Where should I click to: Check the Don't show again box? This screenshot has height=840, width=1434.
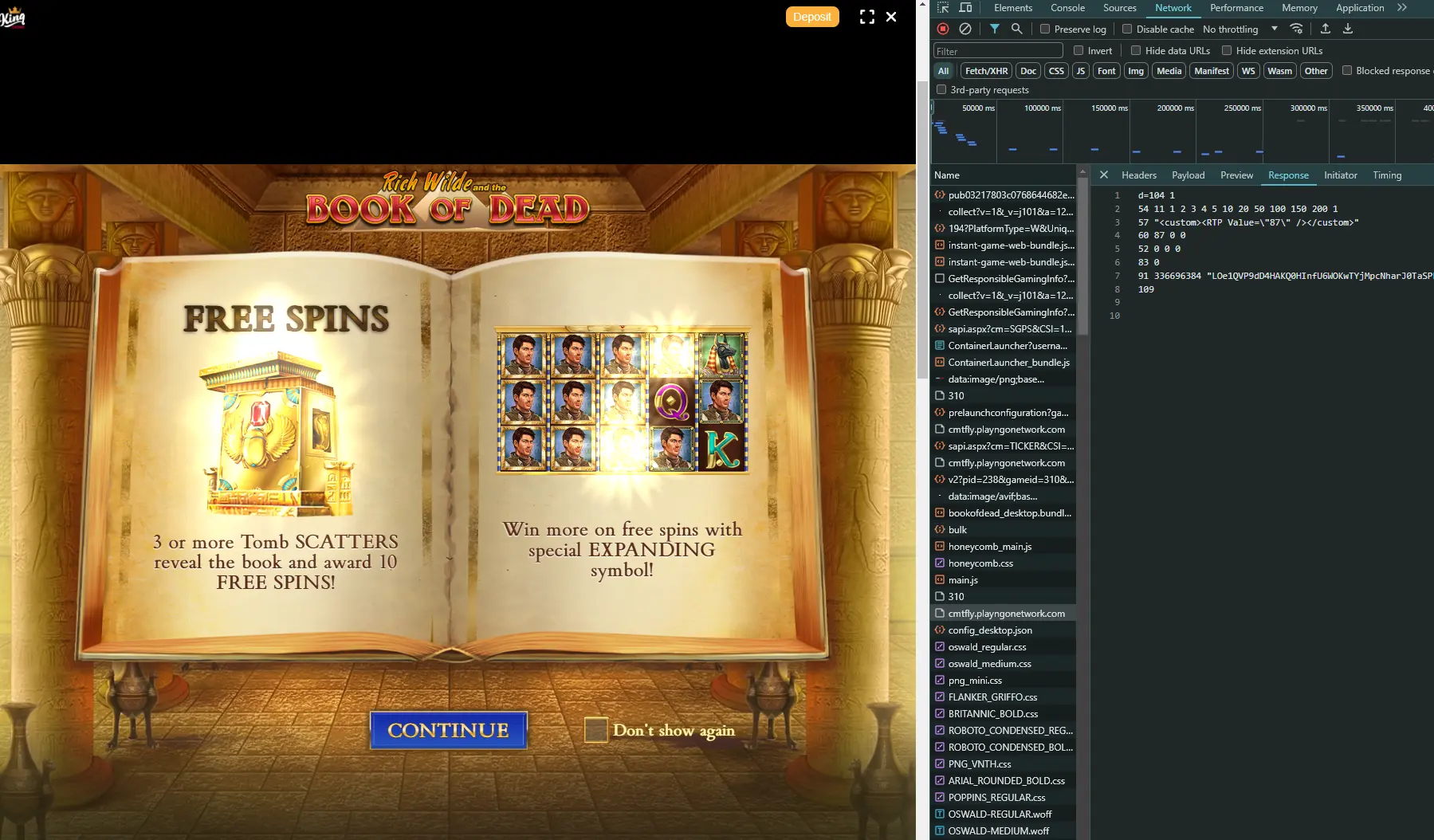click(x=596, y=730)
